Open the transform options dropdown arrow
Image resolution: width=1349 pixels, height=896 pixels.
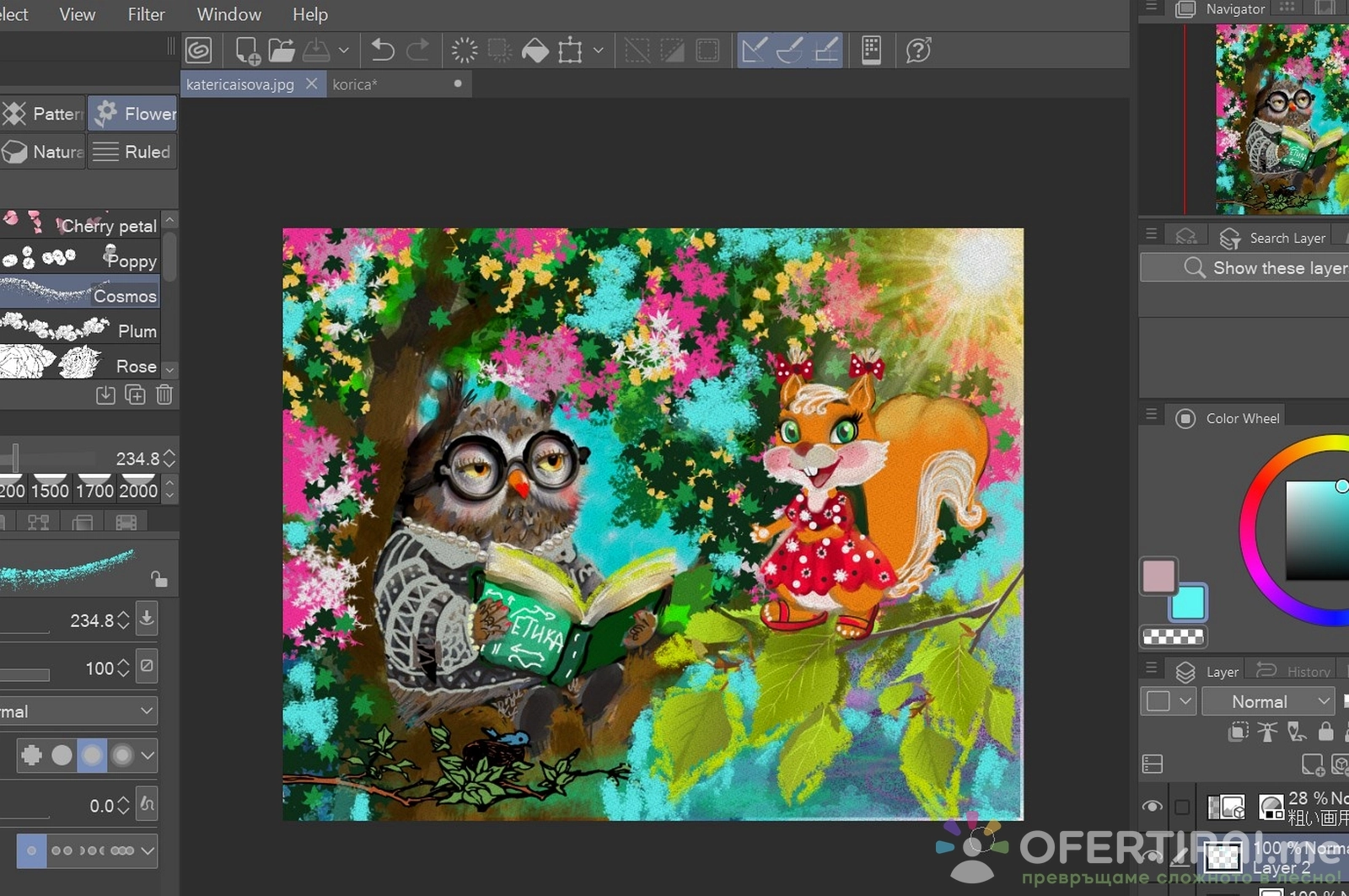598,51
